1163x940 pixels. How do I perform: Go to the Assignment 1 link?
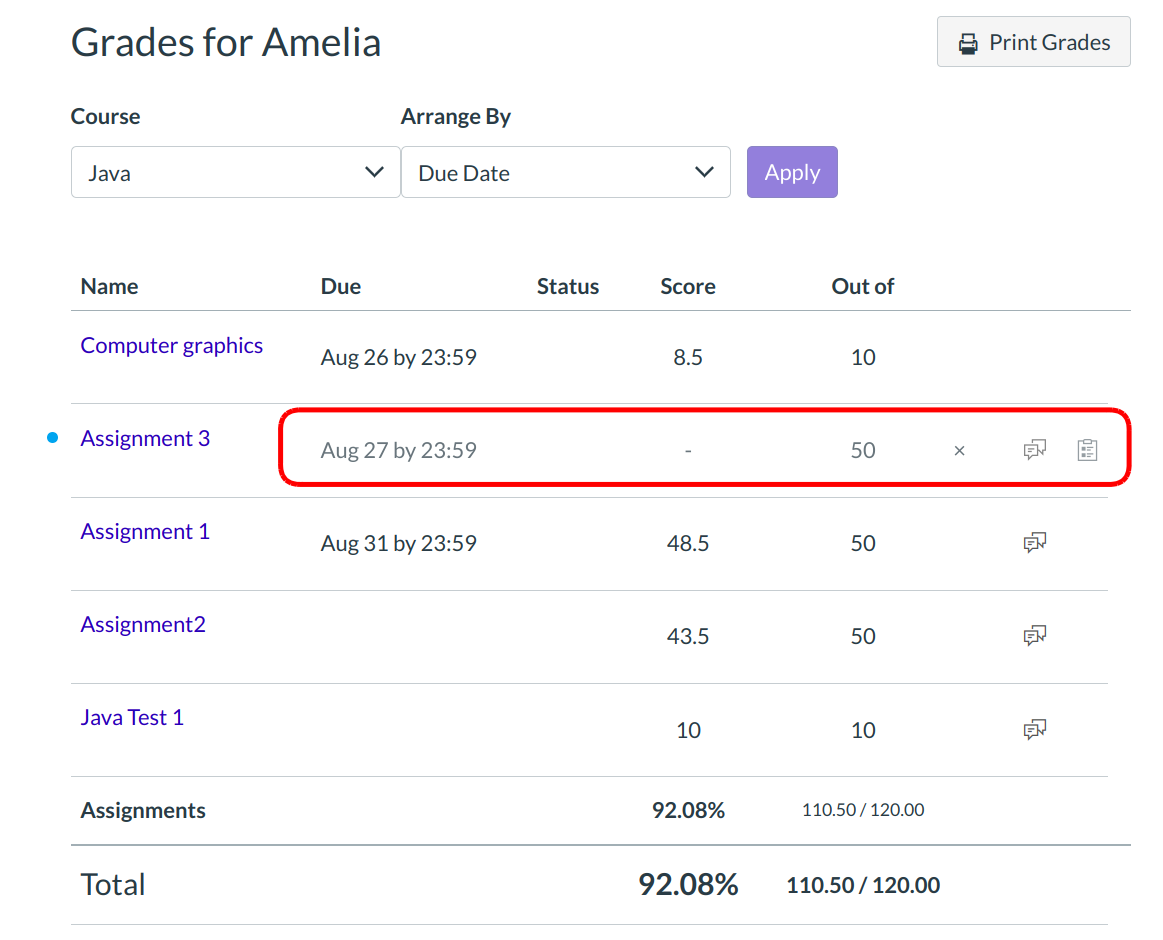point(145,532)
